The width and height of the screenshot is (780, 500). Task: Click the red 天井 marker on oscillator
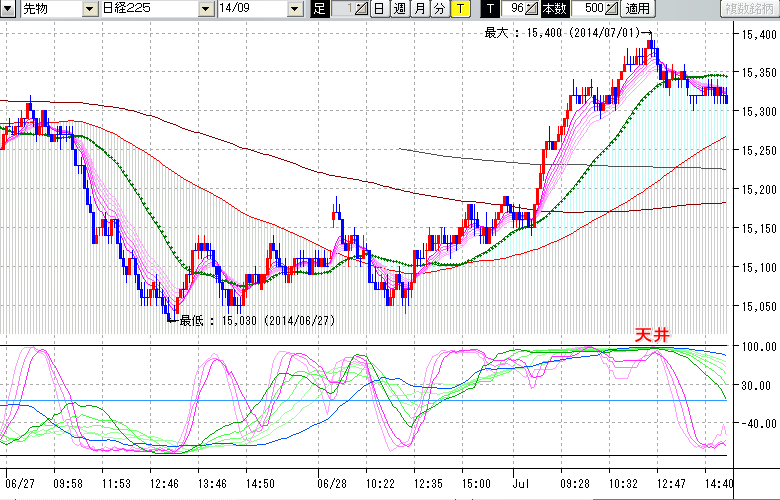pyautogui.click(x=650, y=336)
